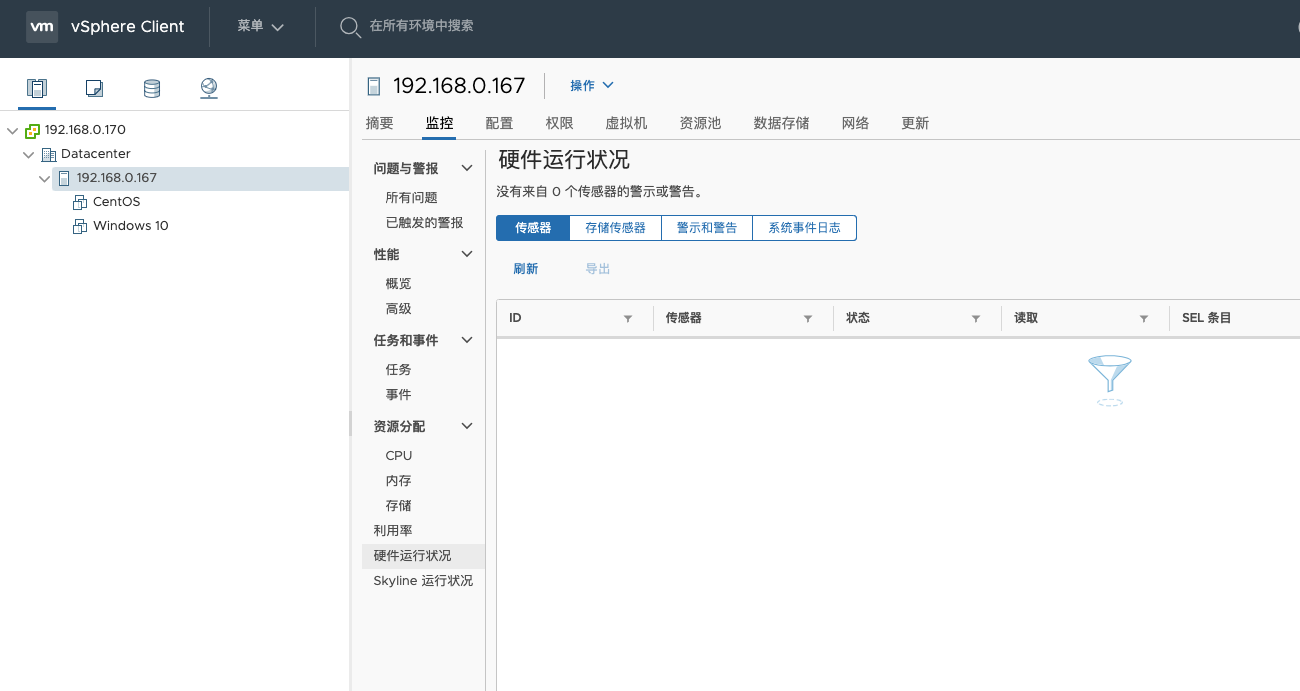This screenshot has height=691, width=1300.
Task: Click the ID column filter icon
Action: pyautogui.click(x=628, y=318)
